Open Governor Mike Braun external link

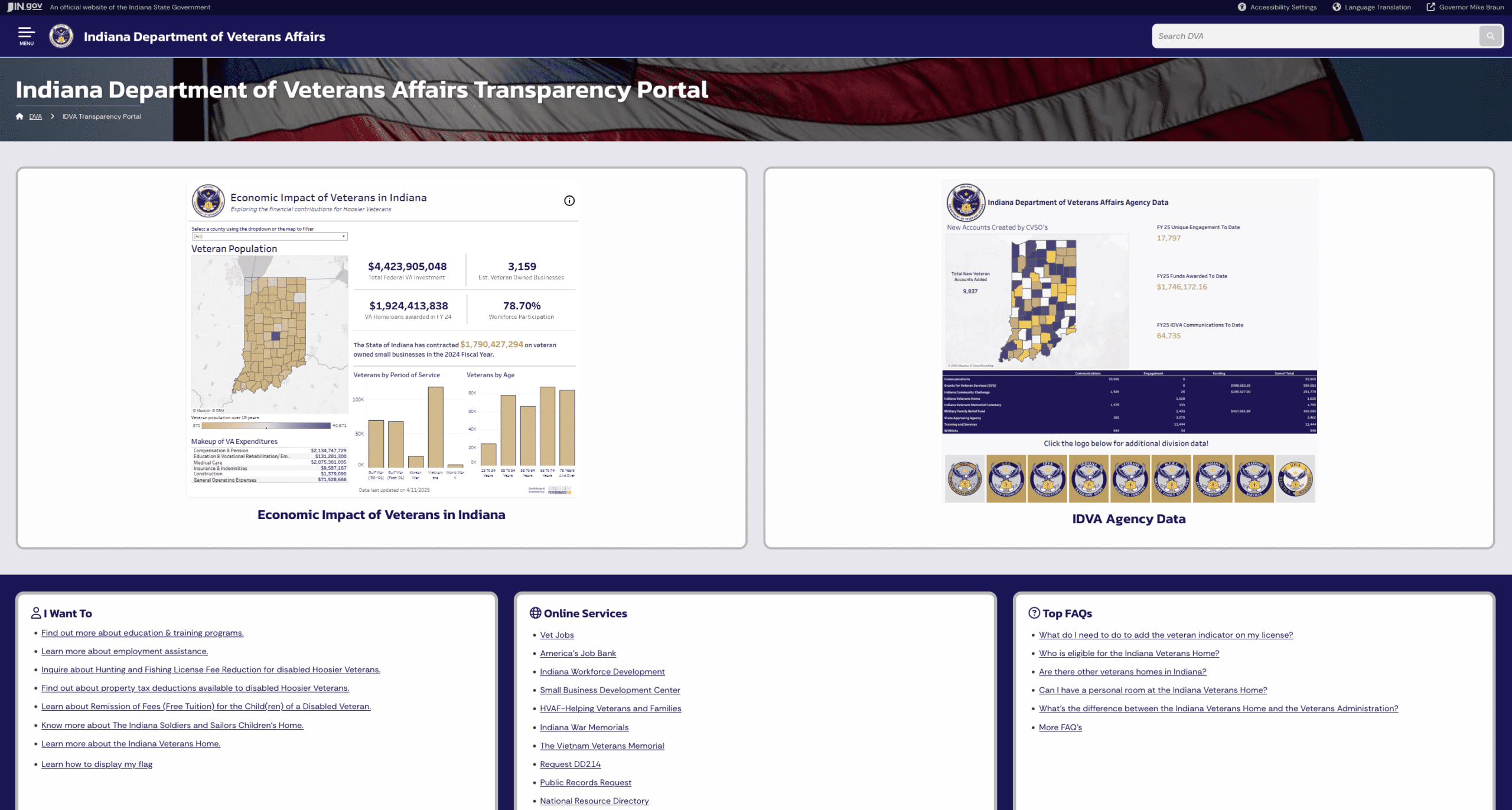point(1465,7)
